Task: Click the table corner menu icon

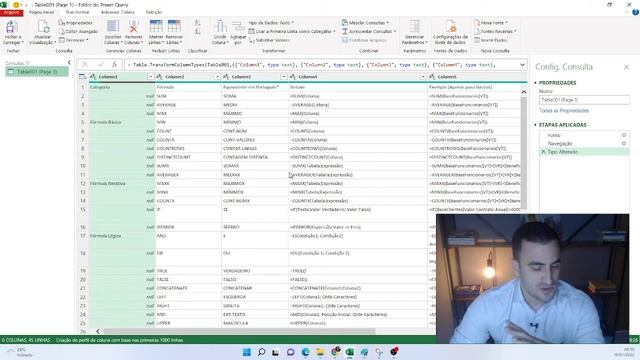Action: coord(82,77)
